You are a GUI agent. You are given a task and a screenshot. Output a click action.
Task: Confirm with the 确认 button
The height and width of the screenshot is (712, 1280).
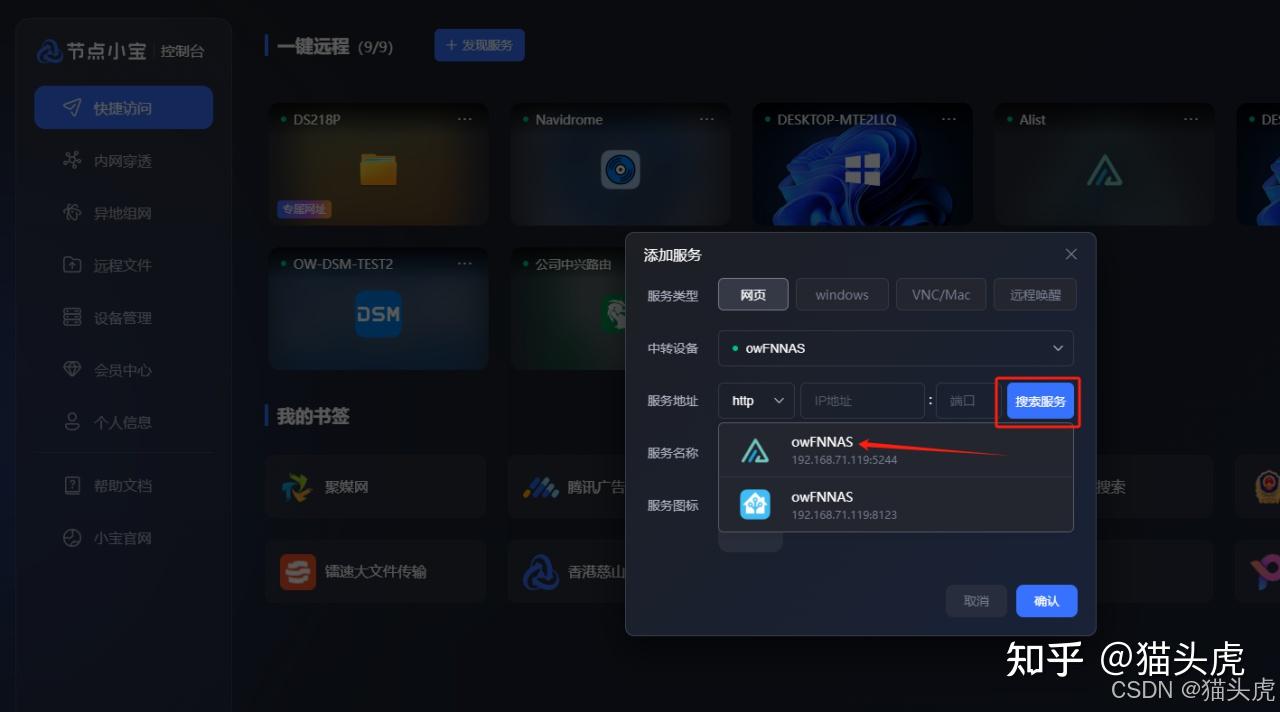pyautogui.click(x=1046, y=601)
